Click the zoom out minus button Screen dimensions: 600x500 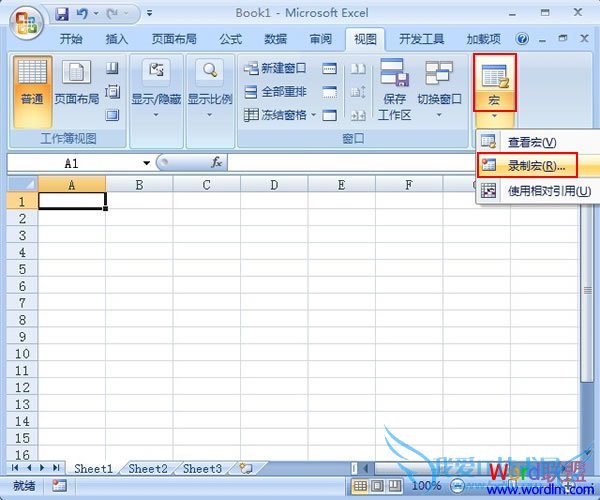(457, 486)
